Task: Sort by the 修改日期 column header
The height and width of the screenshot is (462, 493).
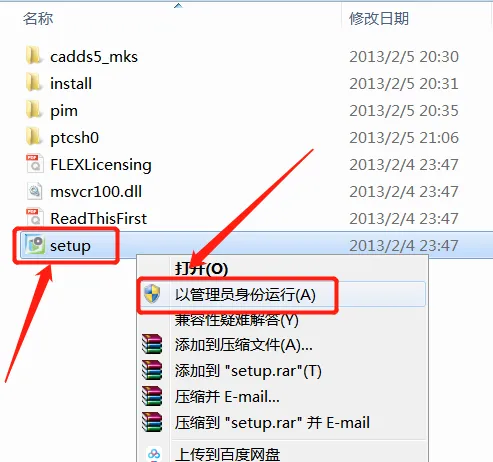Action: pyautogui.click(x=379, y=18)
